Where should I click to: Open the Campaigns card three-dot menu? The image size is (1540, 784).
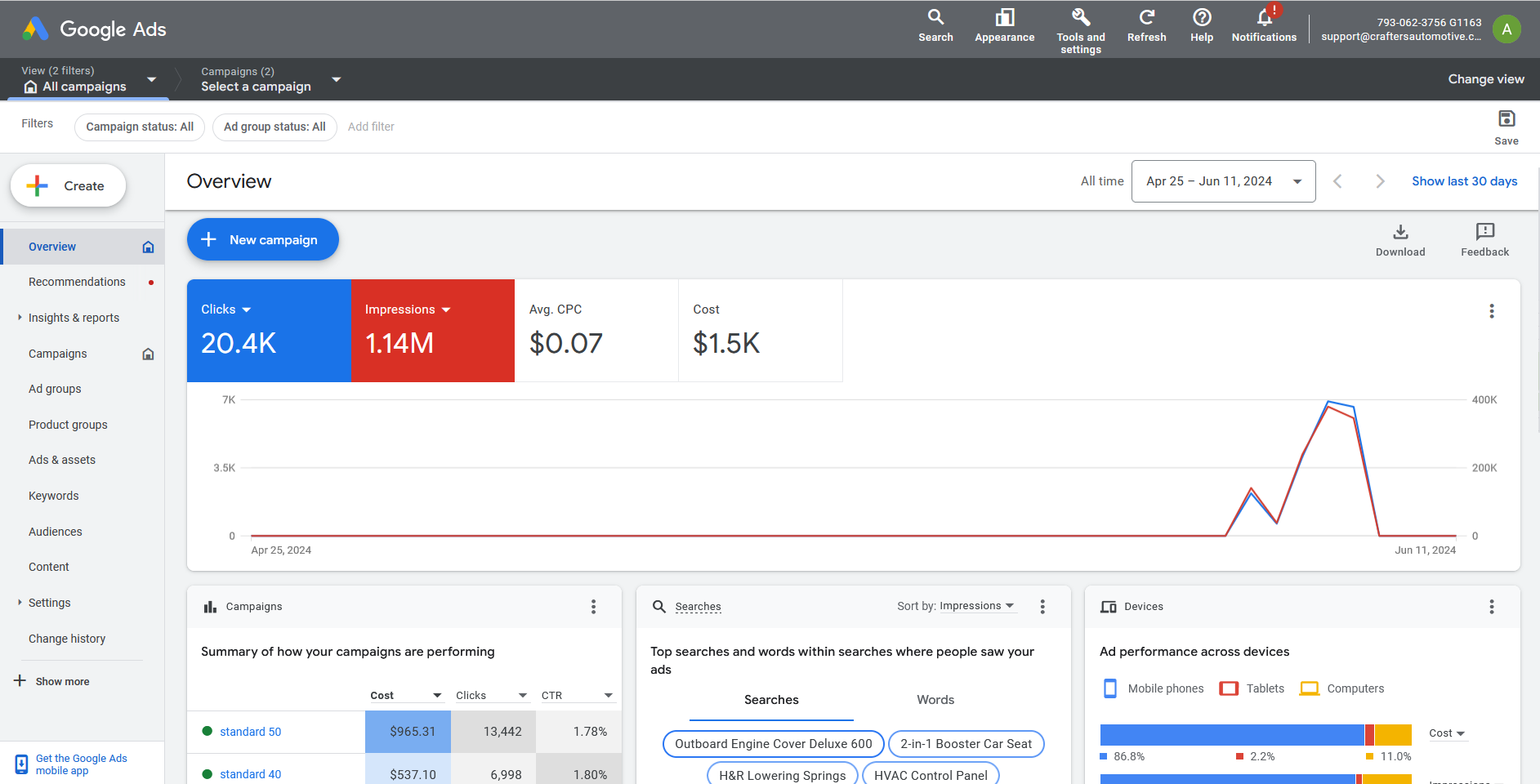[x=593, y=607]
